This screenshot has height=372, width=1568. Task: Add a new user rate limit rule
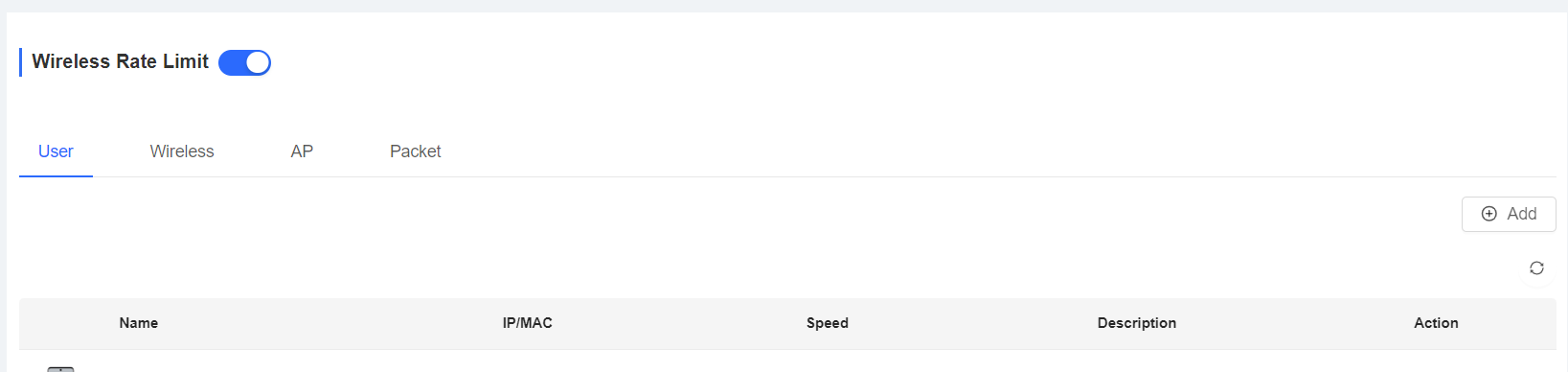click(1509, 214)
